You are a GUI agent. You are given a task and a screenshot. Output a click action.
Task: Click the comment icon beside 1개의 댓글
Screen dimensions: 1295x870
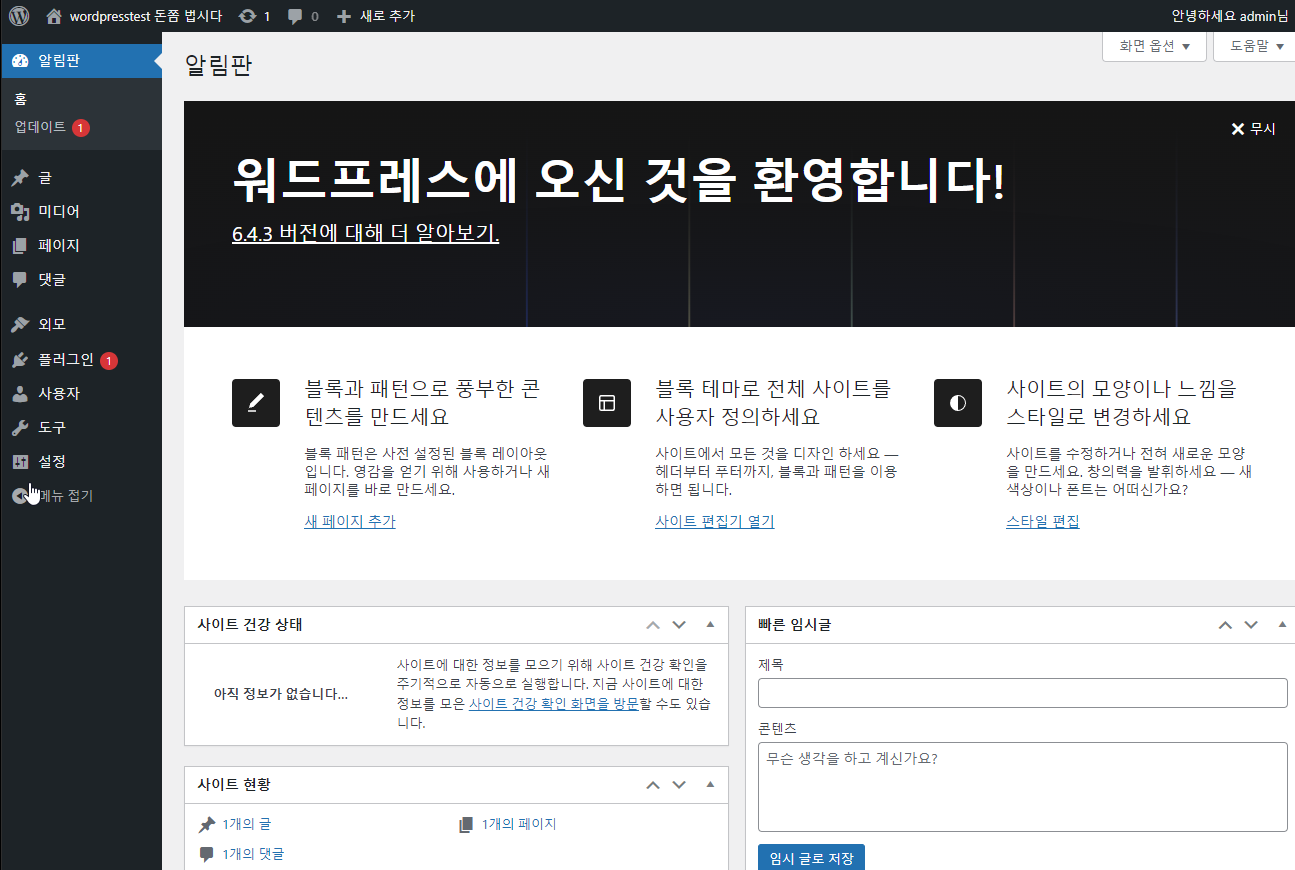(x=207, y=854)
